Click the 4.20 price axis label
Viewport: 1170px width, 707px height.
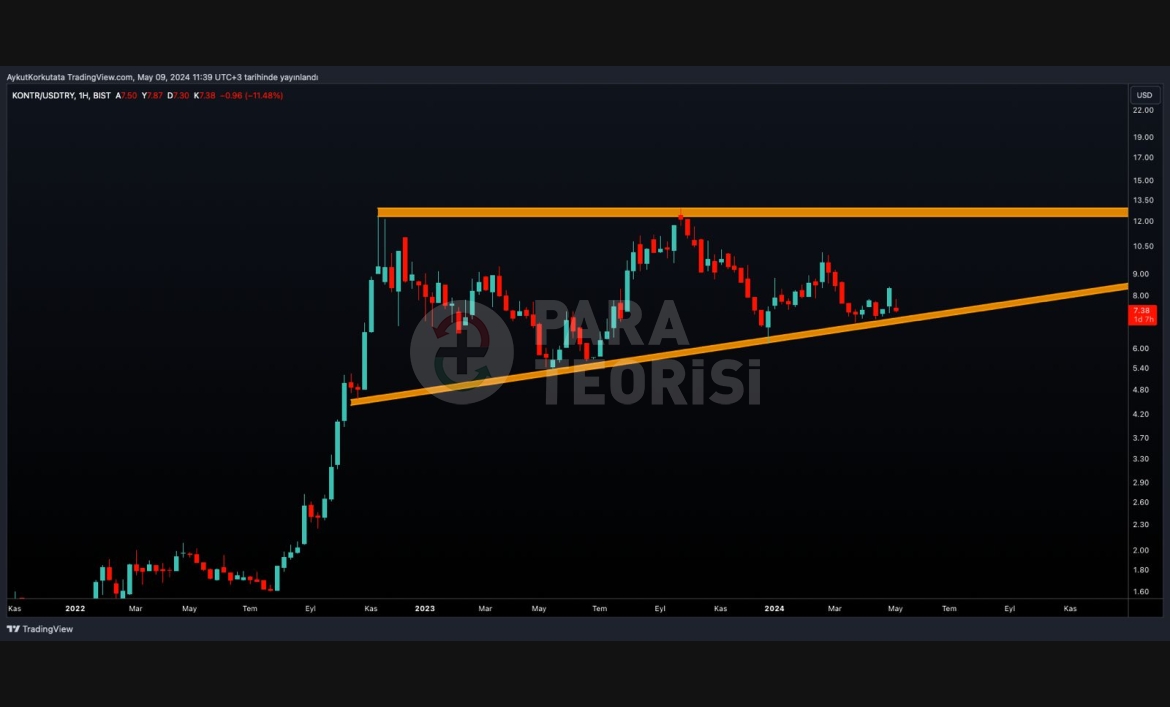[1141, 414]
